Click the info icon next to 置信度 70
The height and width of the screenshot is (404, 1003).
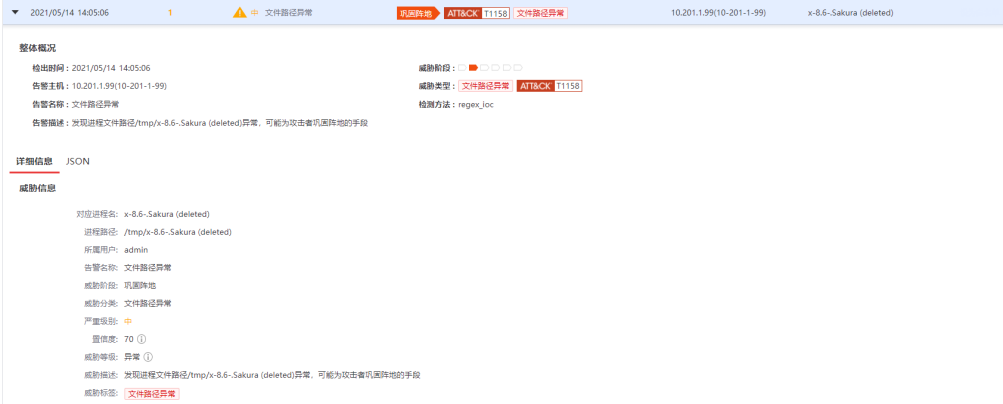click(142, 339)
